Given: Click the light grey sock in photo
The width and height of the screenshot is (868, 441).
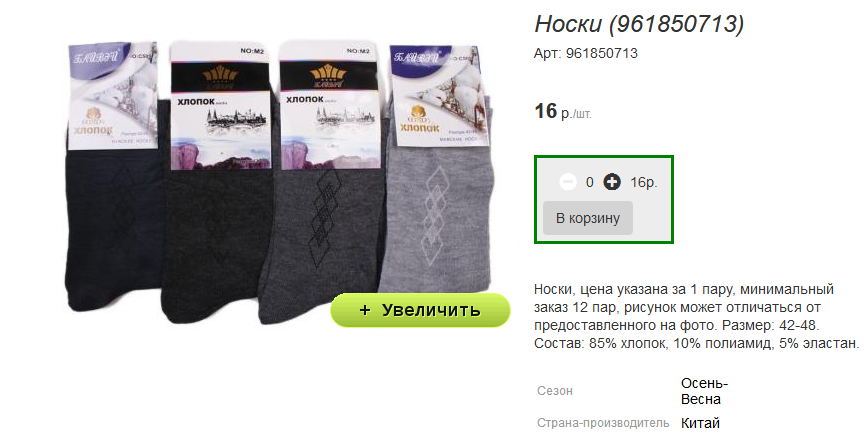Looking at the screenshot, I should click(x=436, y=216).
